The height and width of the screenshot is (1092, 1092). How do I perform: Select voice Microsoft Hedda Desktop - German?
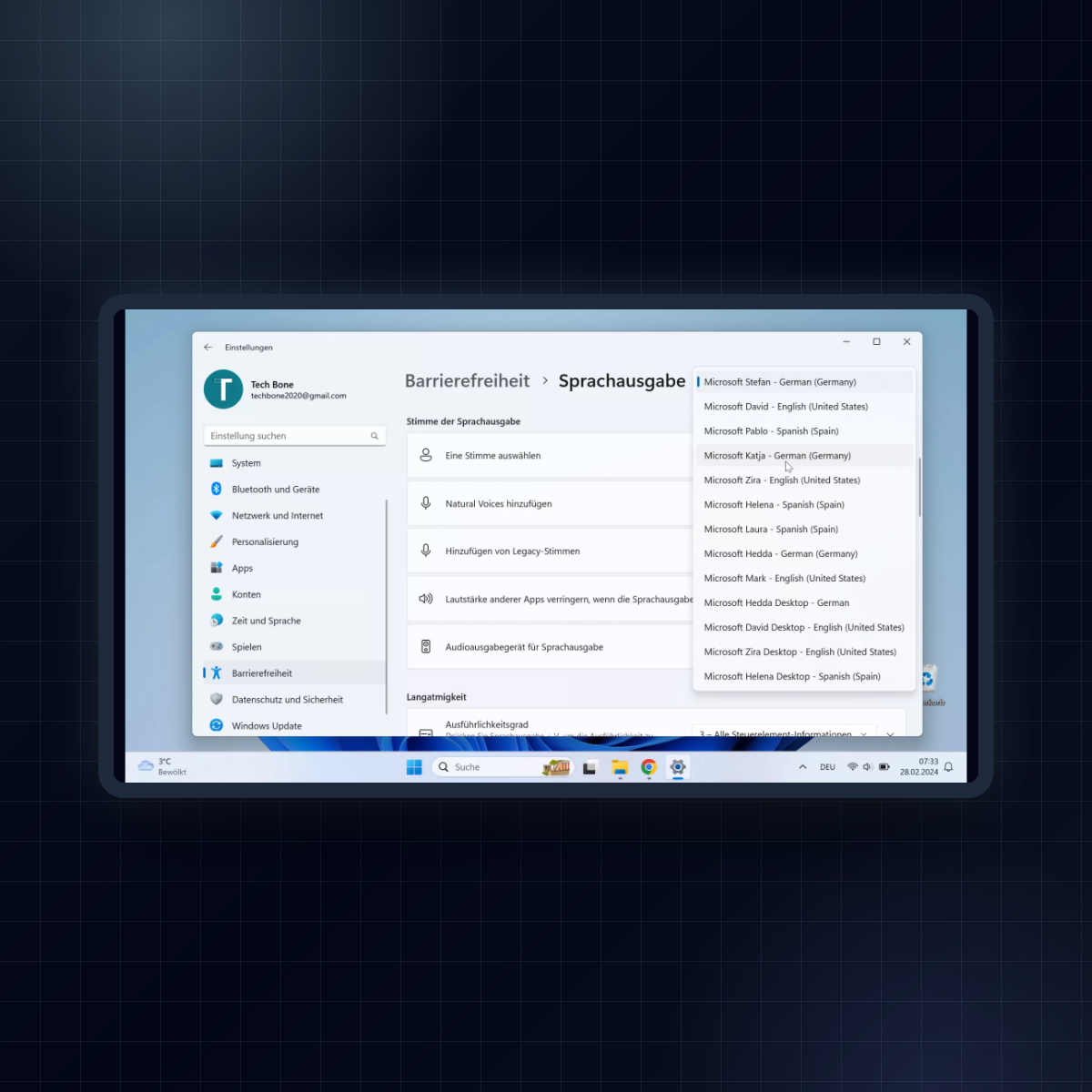(804, 603)
